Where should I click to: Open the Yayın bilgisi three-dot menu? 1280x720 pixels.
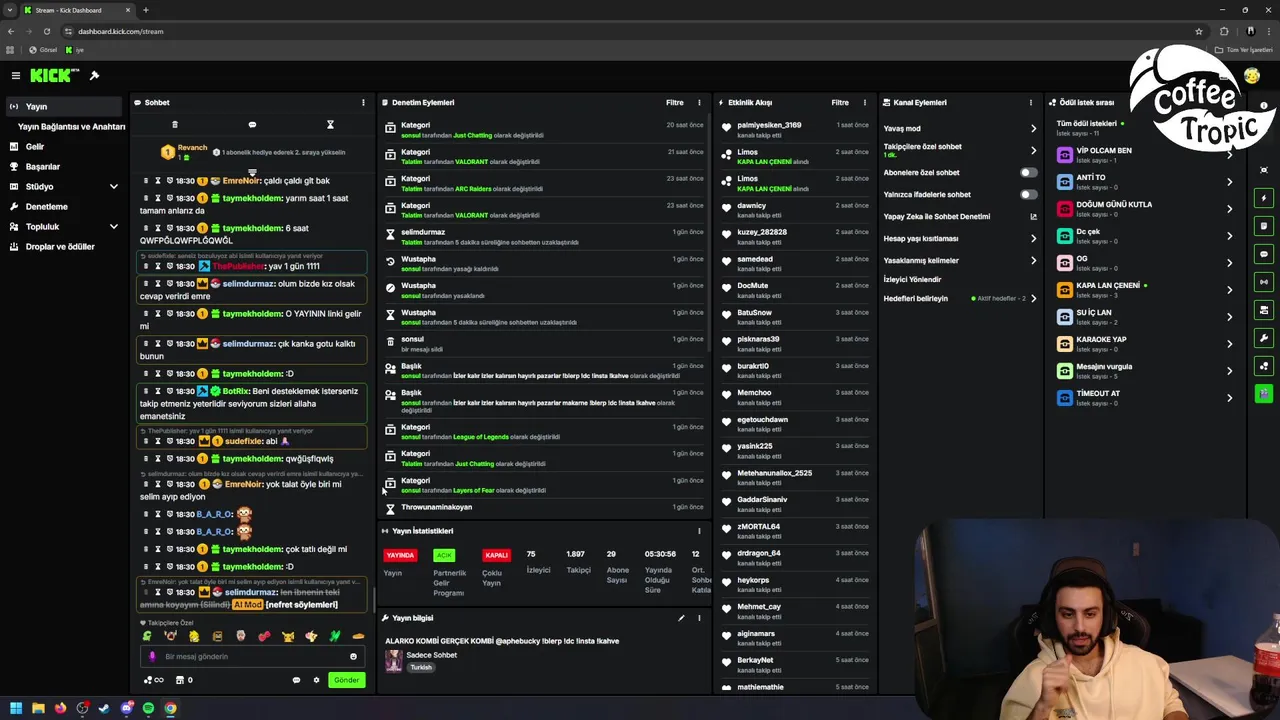tap(699, 618)
